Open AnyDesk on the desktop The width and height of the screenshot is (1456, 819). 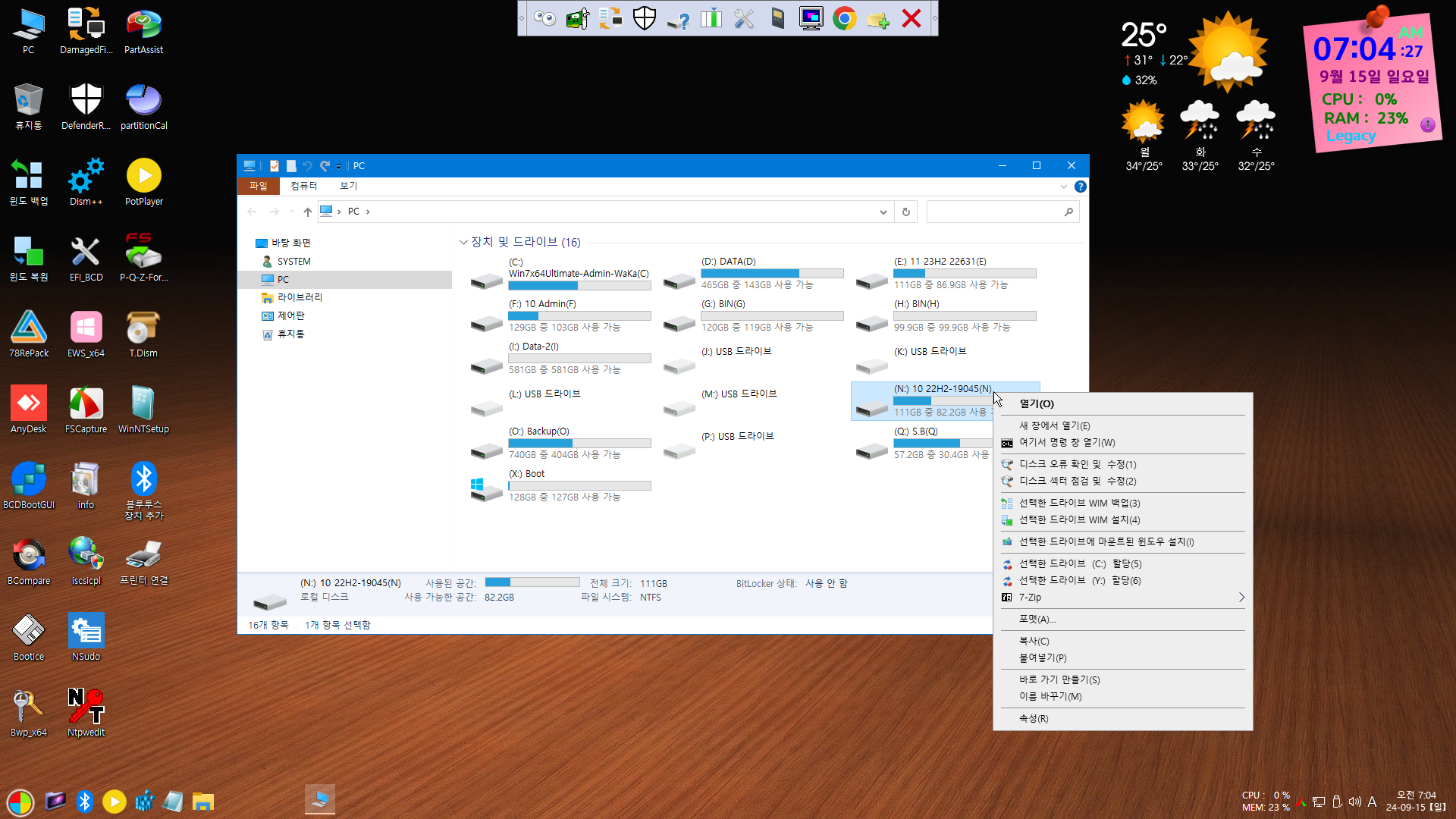tap(29, 411)
